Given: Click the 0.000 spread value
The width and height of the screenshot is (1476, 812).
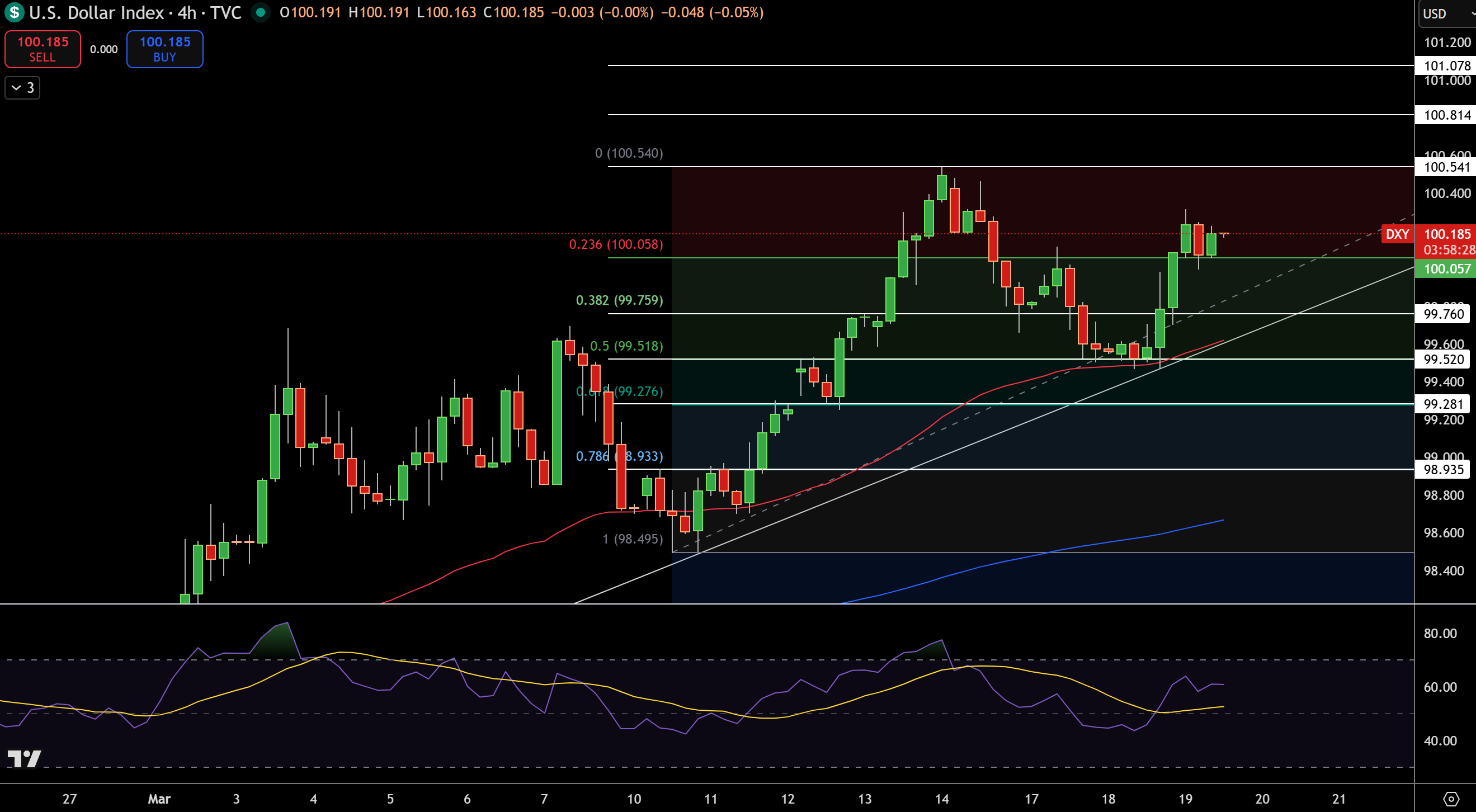Looking at the screenshot, I should pos(103,49).
